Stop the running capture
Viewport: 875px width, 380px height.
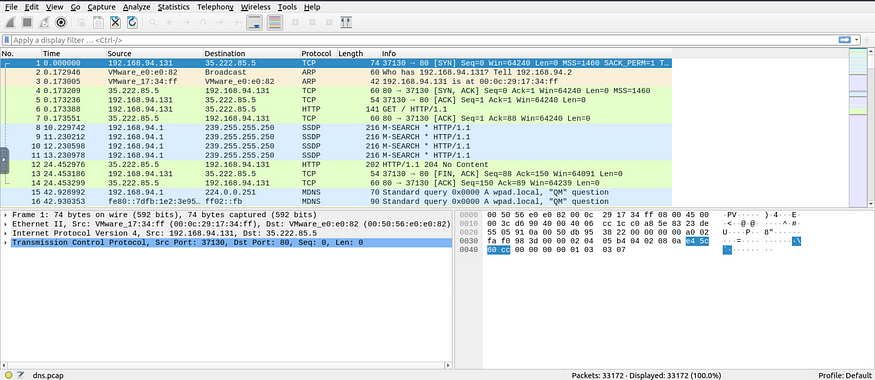(26, 23)
